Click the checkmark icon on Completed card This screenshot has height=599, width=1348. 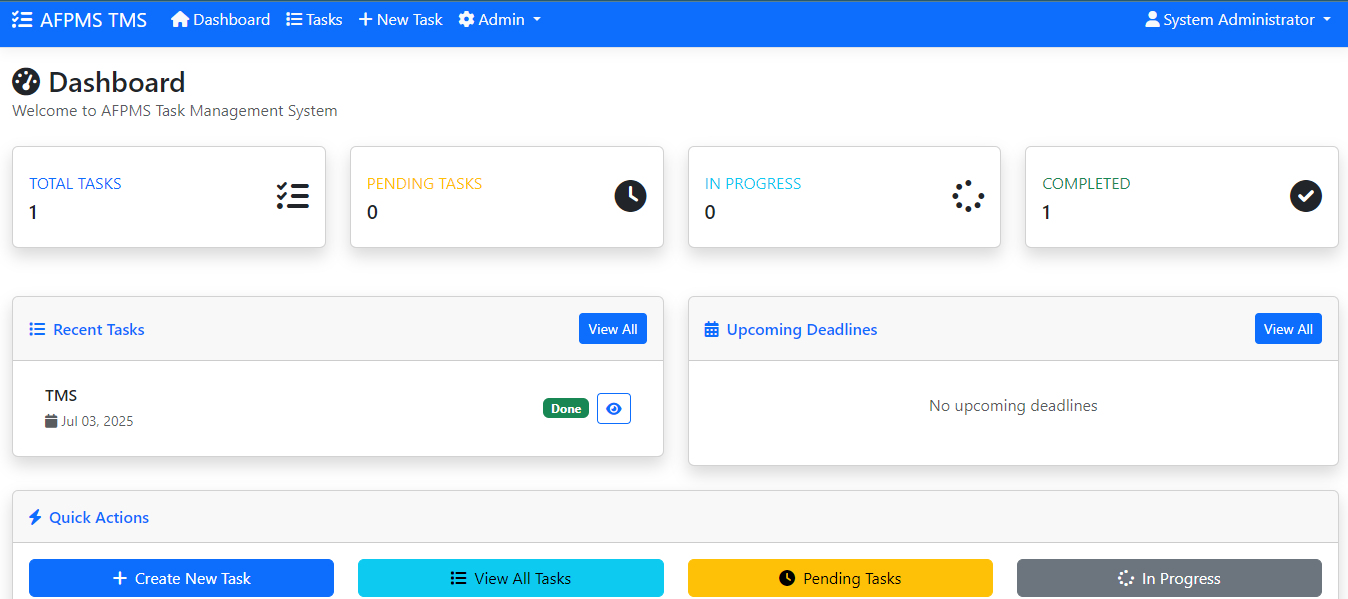[x=1305, y=196]
